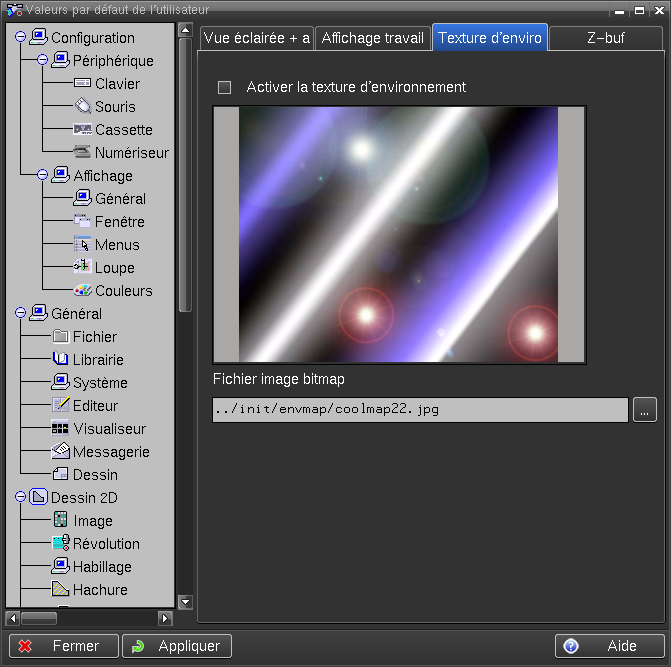The image size is (671, 667).
Task: Select the Loupe magnifier icon
Action: point(82,267)
